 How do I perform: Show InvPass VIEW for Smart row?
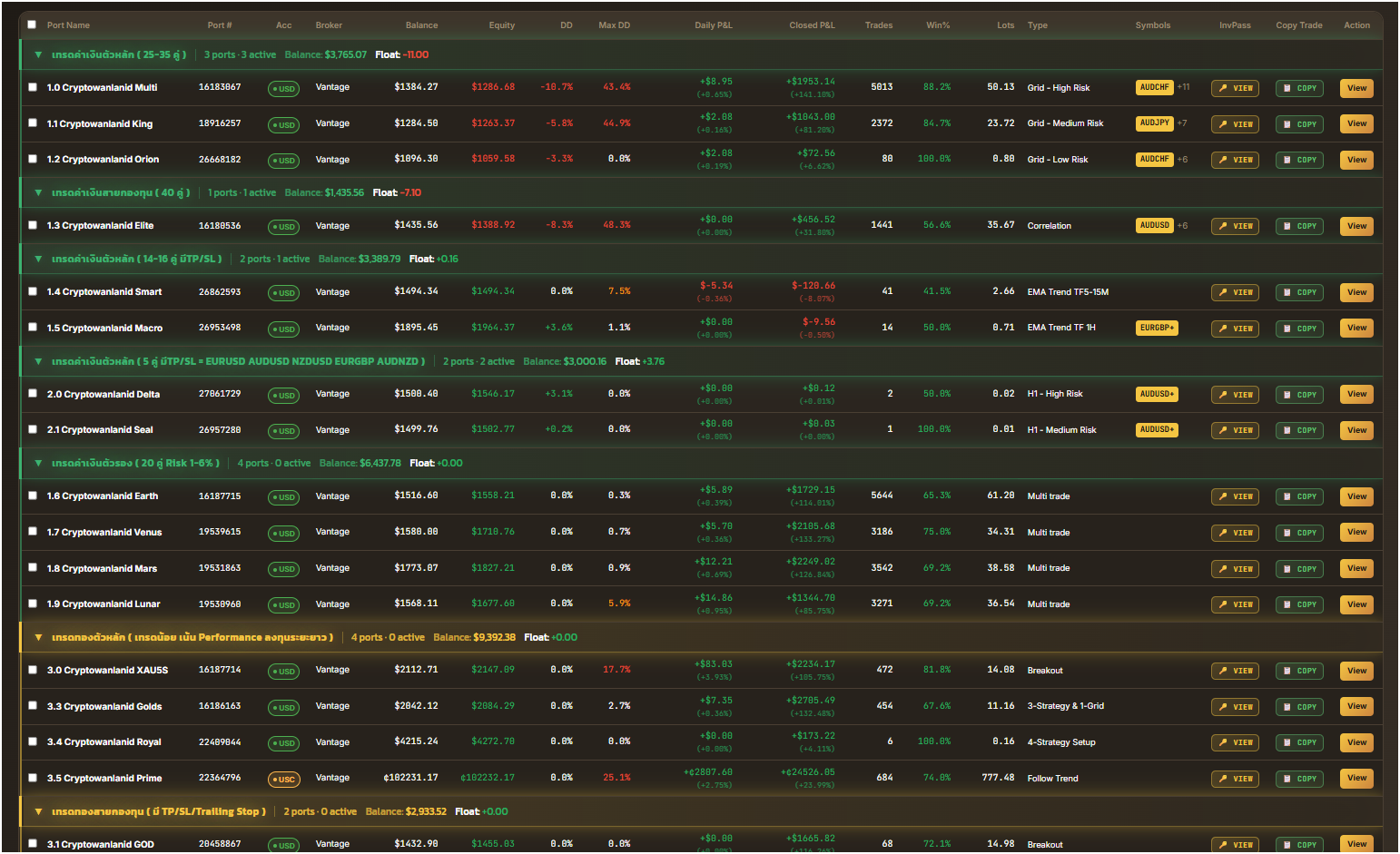pos(1235,292)
